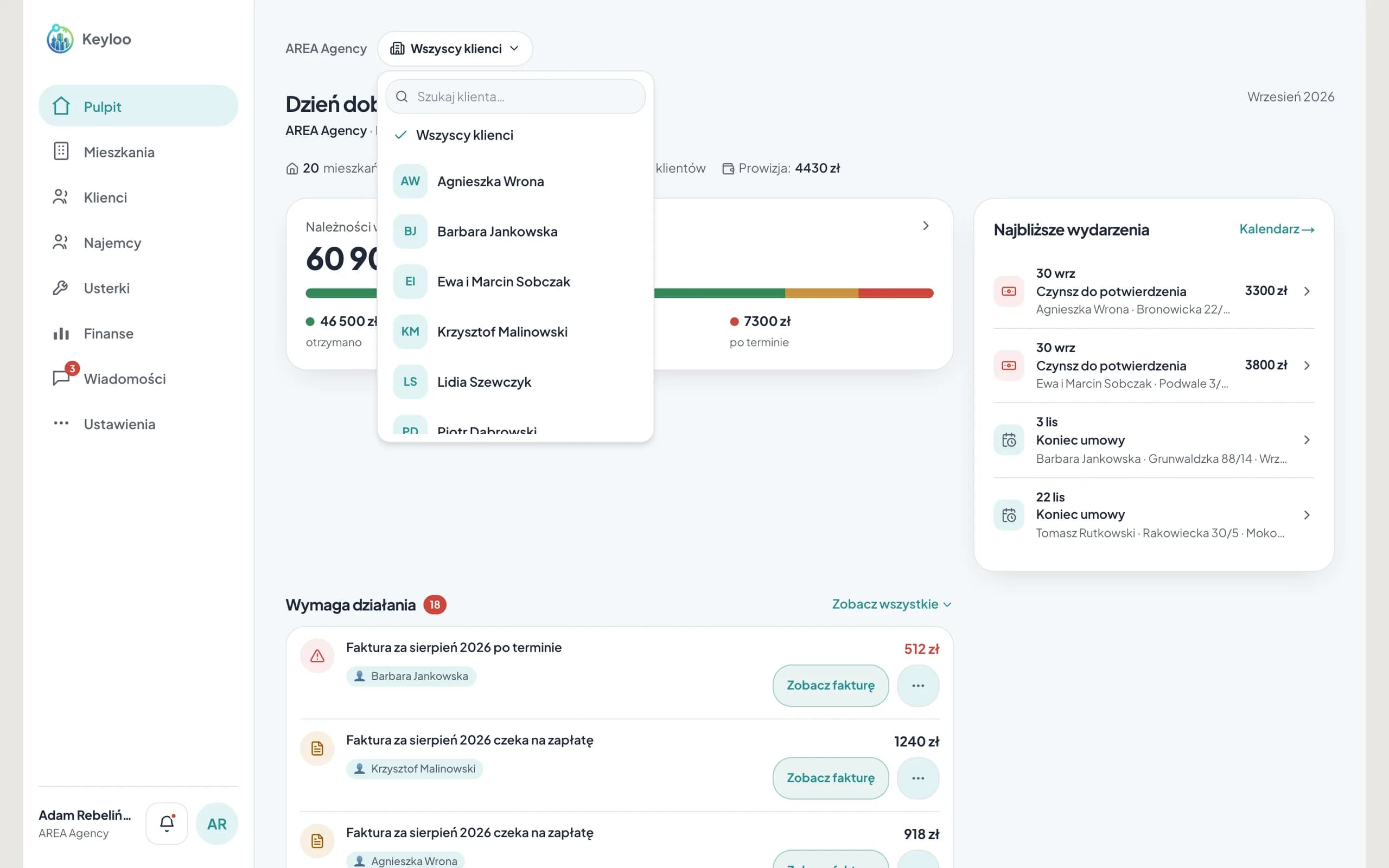This screenshot has height=868, width=1389.
Task: Expand Zobacz wszystkie actions list
Action: coord(891,604)
